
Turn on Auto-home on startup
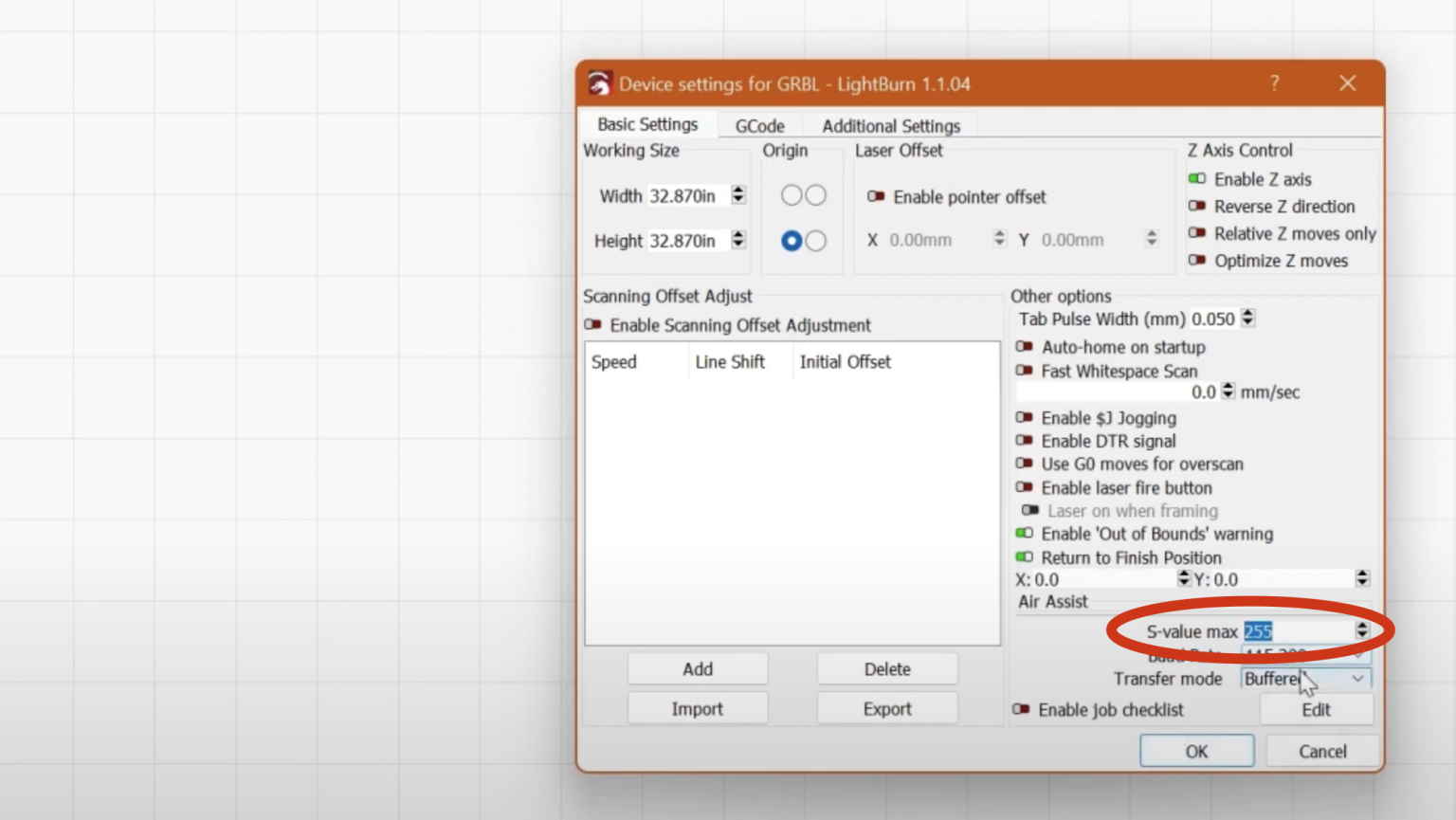tap(1025, 347)
